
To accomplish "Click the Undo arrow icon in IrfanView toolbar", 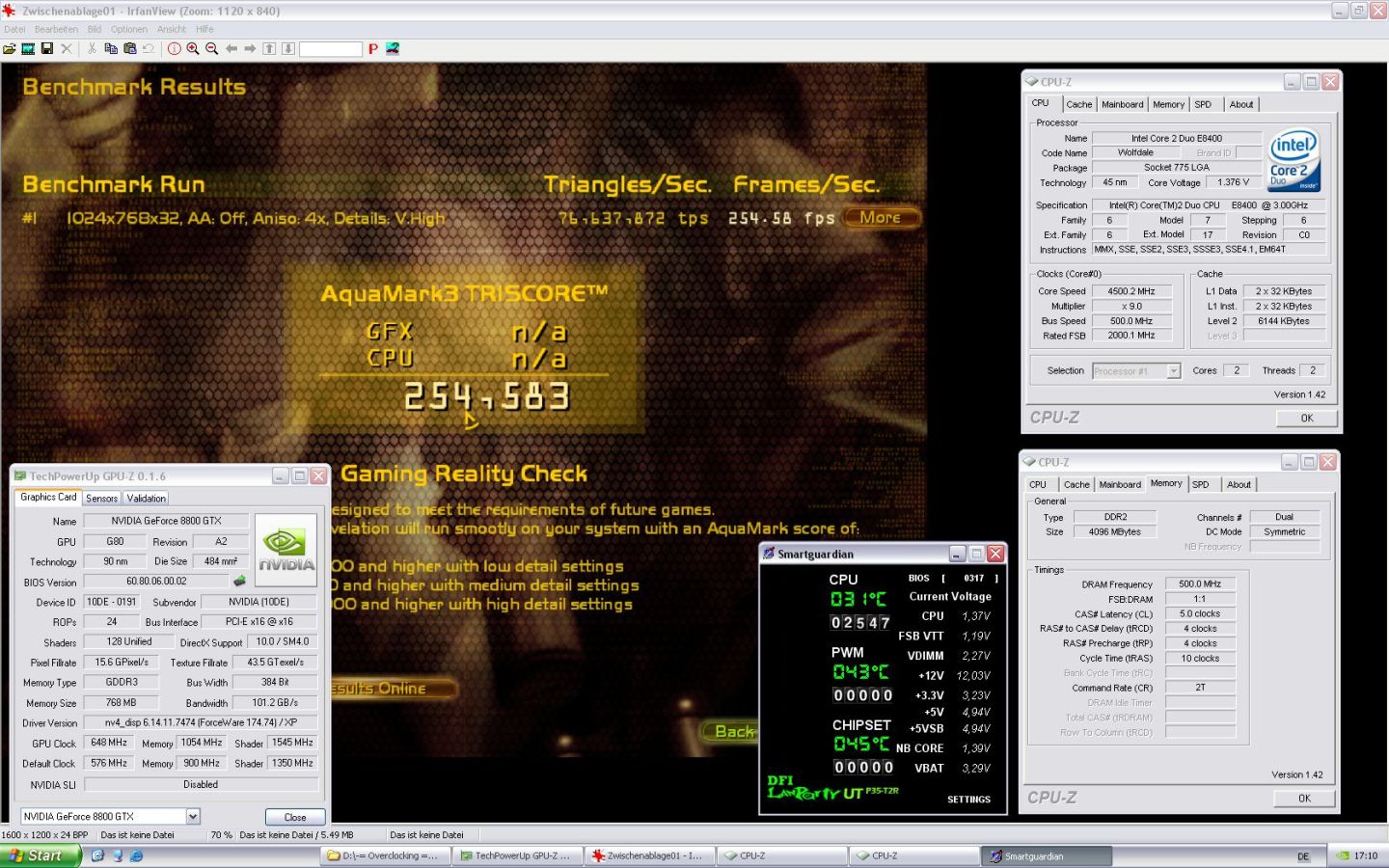I will (x=149, y=48).
